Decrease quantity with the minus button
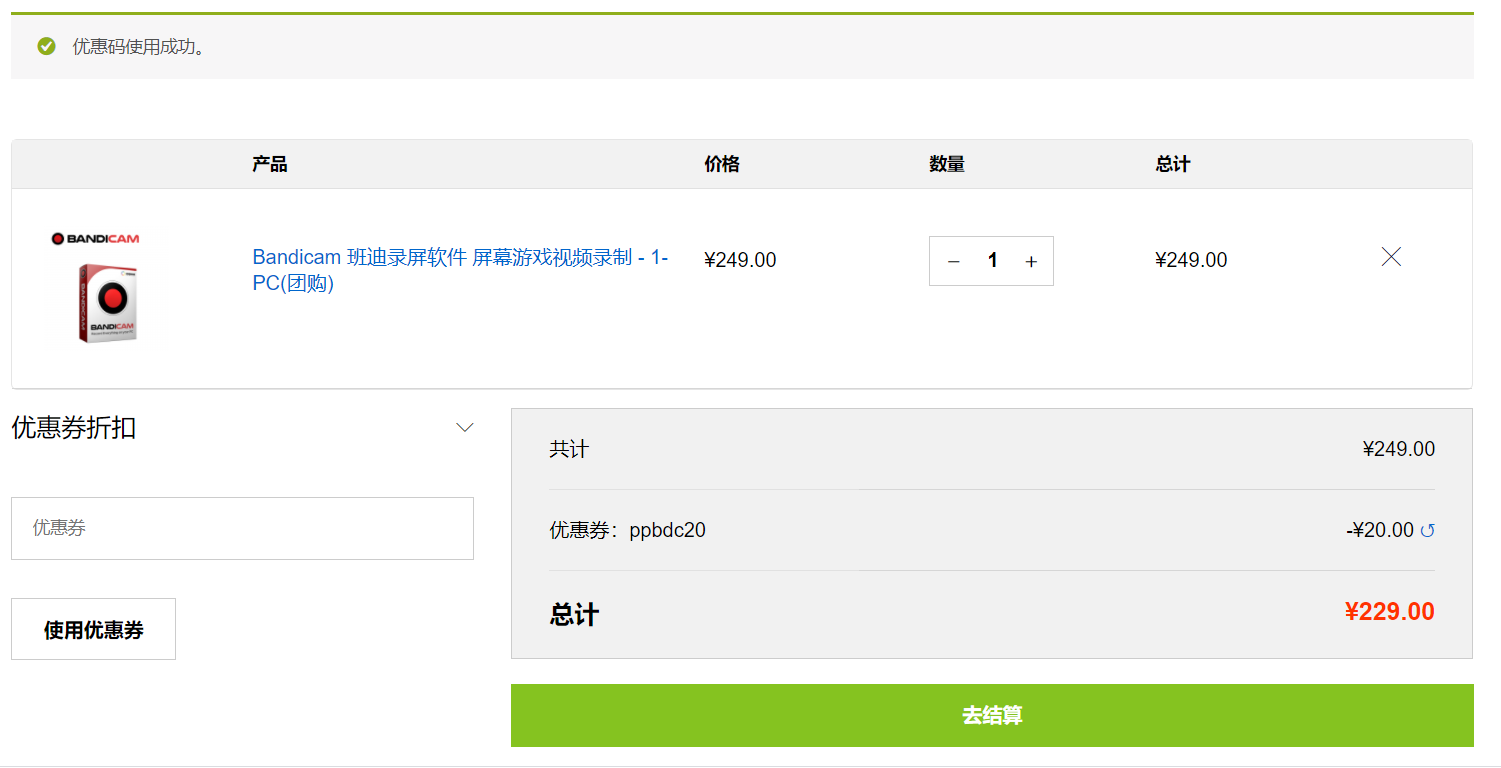 click(x=953, y=261)
